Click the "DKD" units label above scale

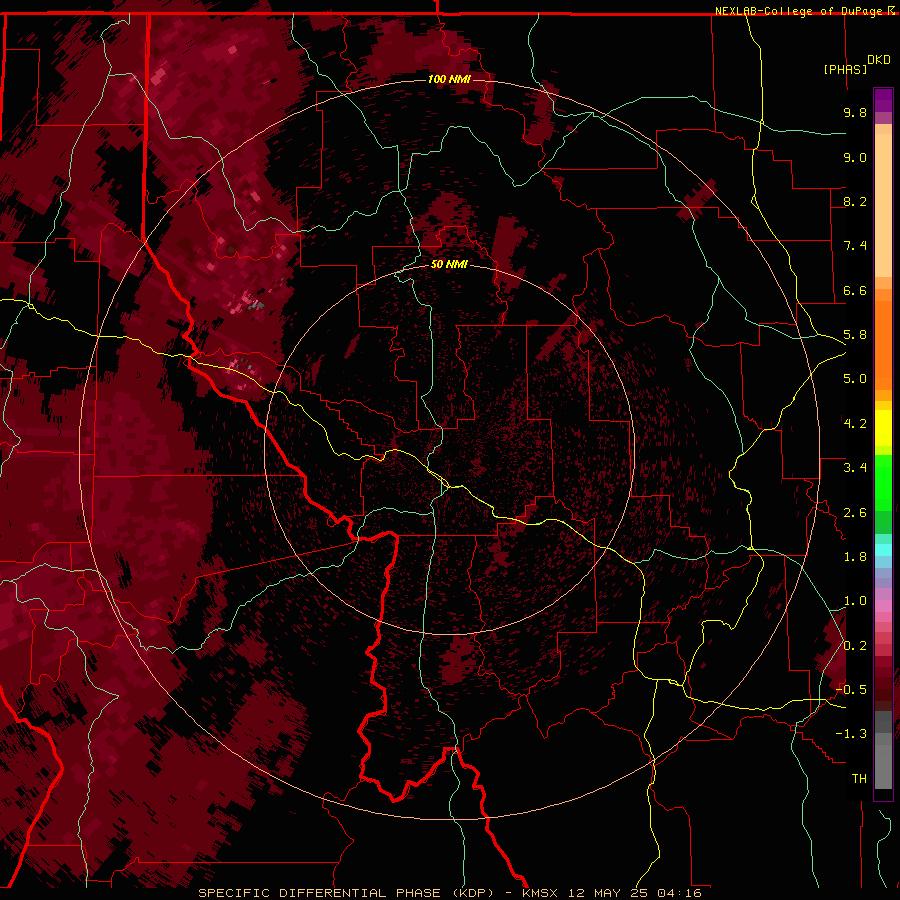[x=878, y=60]
